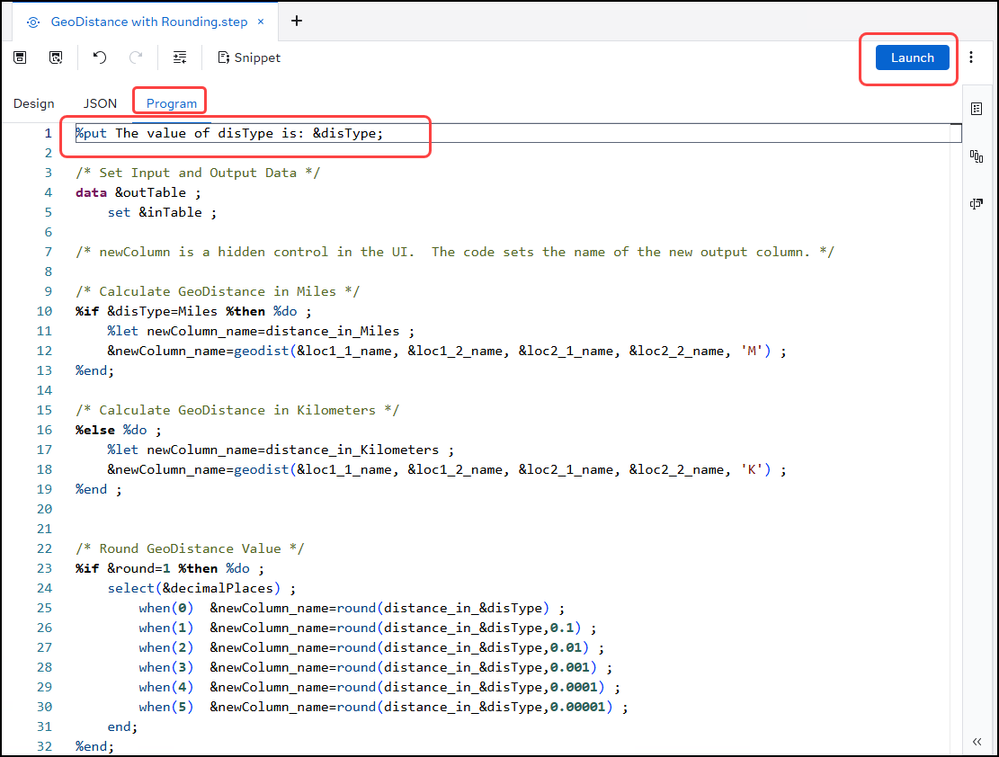Click the Save icon in the toolbar

pos(20,57)
